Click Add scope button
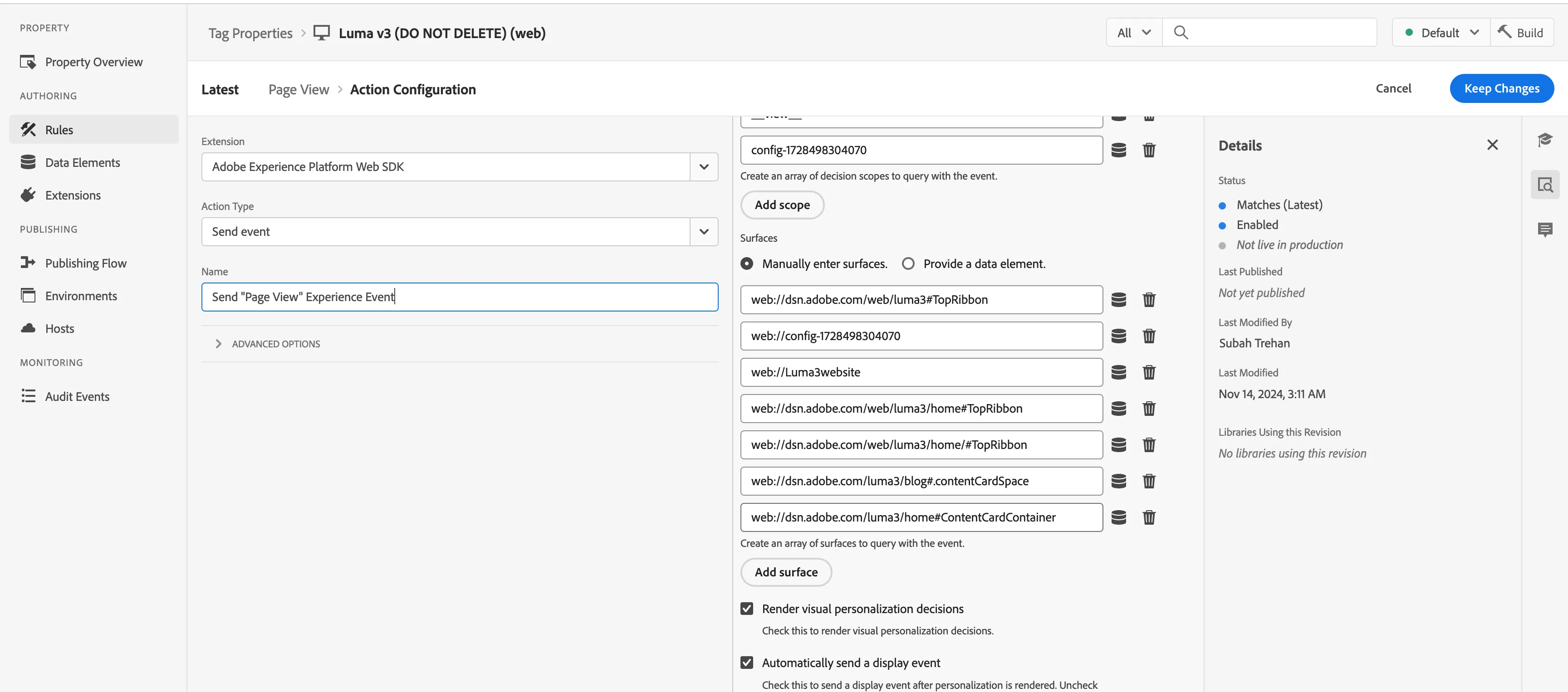Image resolution: width=1568 pixels, height=692 pixels. pos(782,205)
